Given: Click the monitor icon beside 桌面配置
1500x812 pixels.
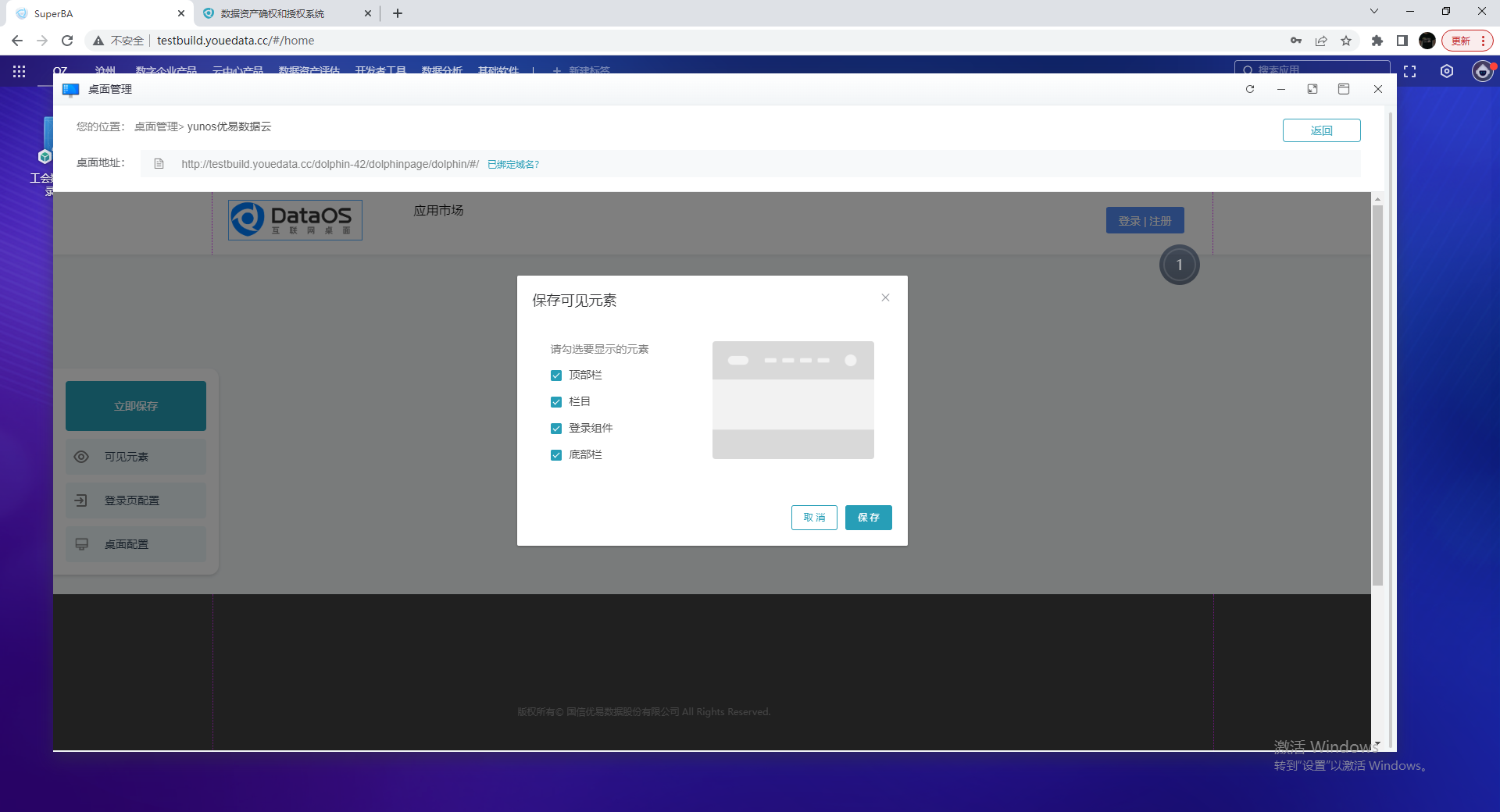Looking at the screenshot, I should [81, 544].
